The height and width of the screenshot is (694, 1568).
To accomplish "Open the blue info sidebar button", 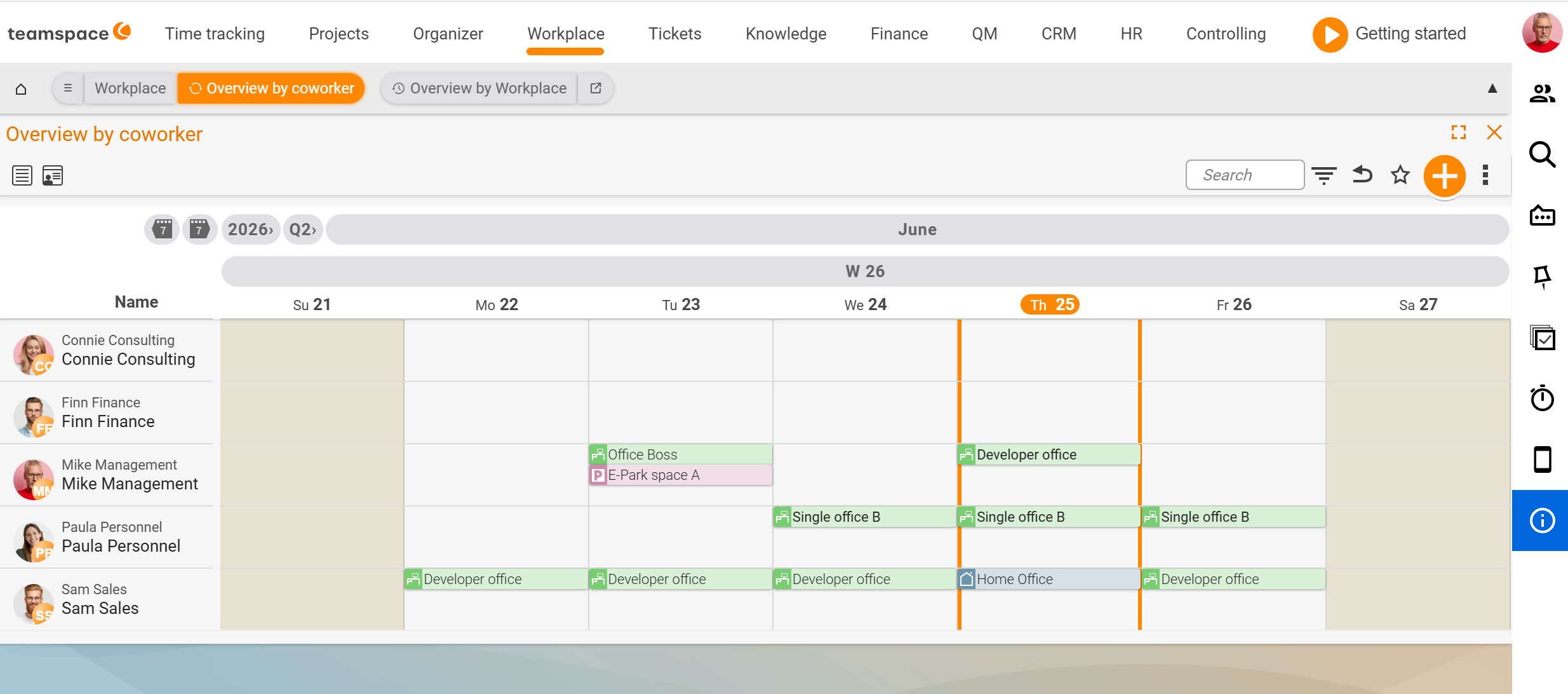I will click(1540, 520).
